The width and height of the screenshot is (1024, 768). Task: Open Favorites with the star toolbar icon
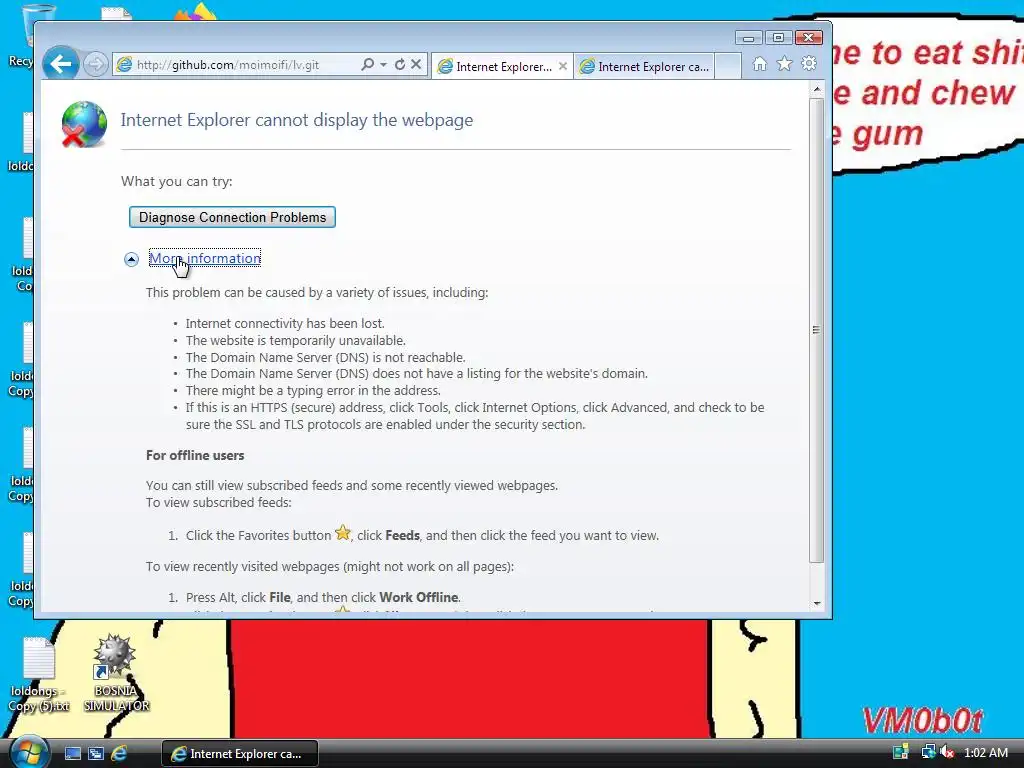[784, 64]
